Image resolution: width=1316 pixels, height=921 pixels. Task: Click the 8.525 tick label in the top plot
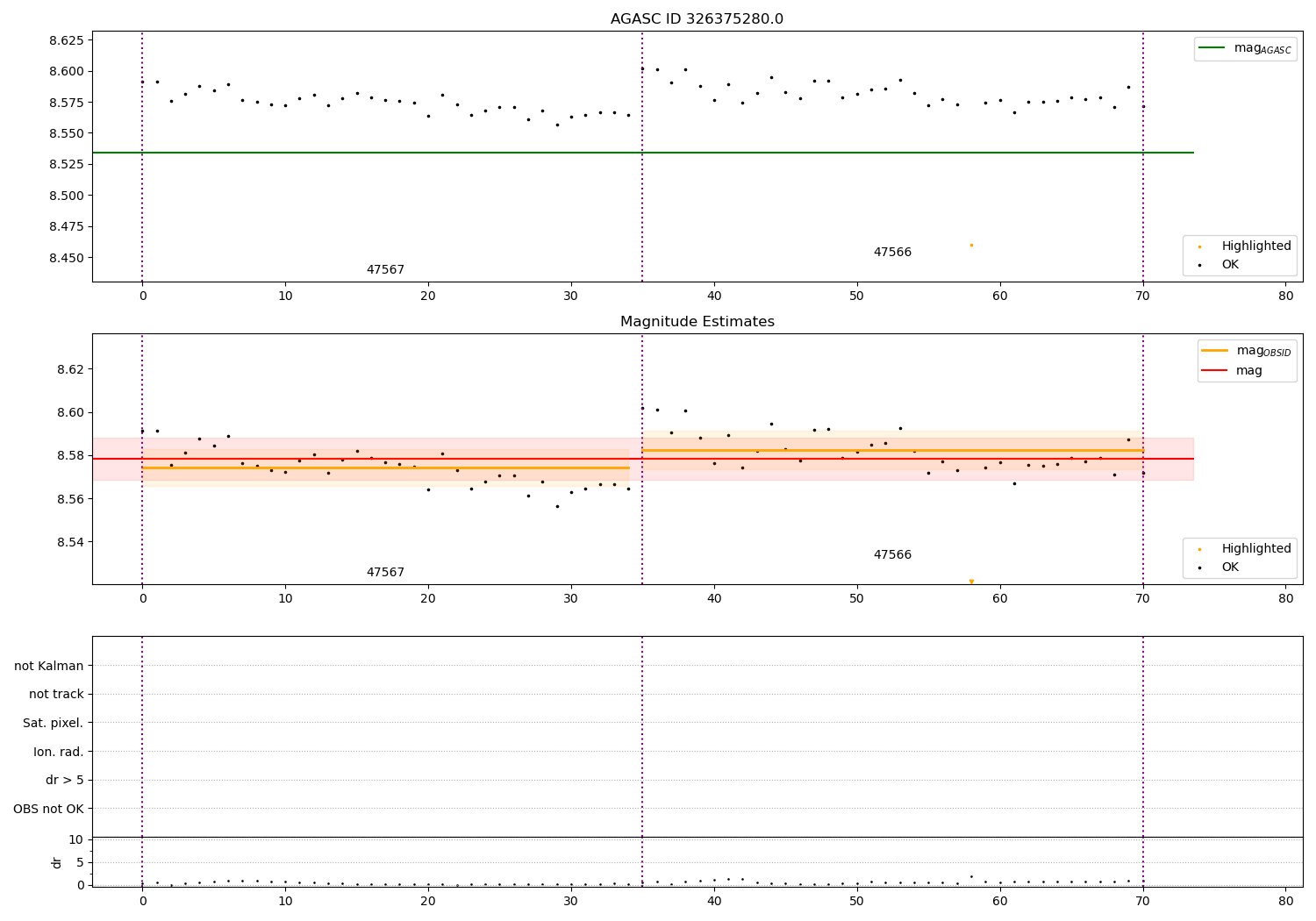66,164
